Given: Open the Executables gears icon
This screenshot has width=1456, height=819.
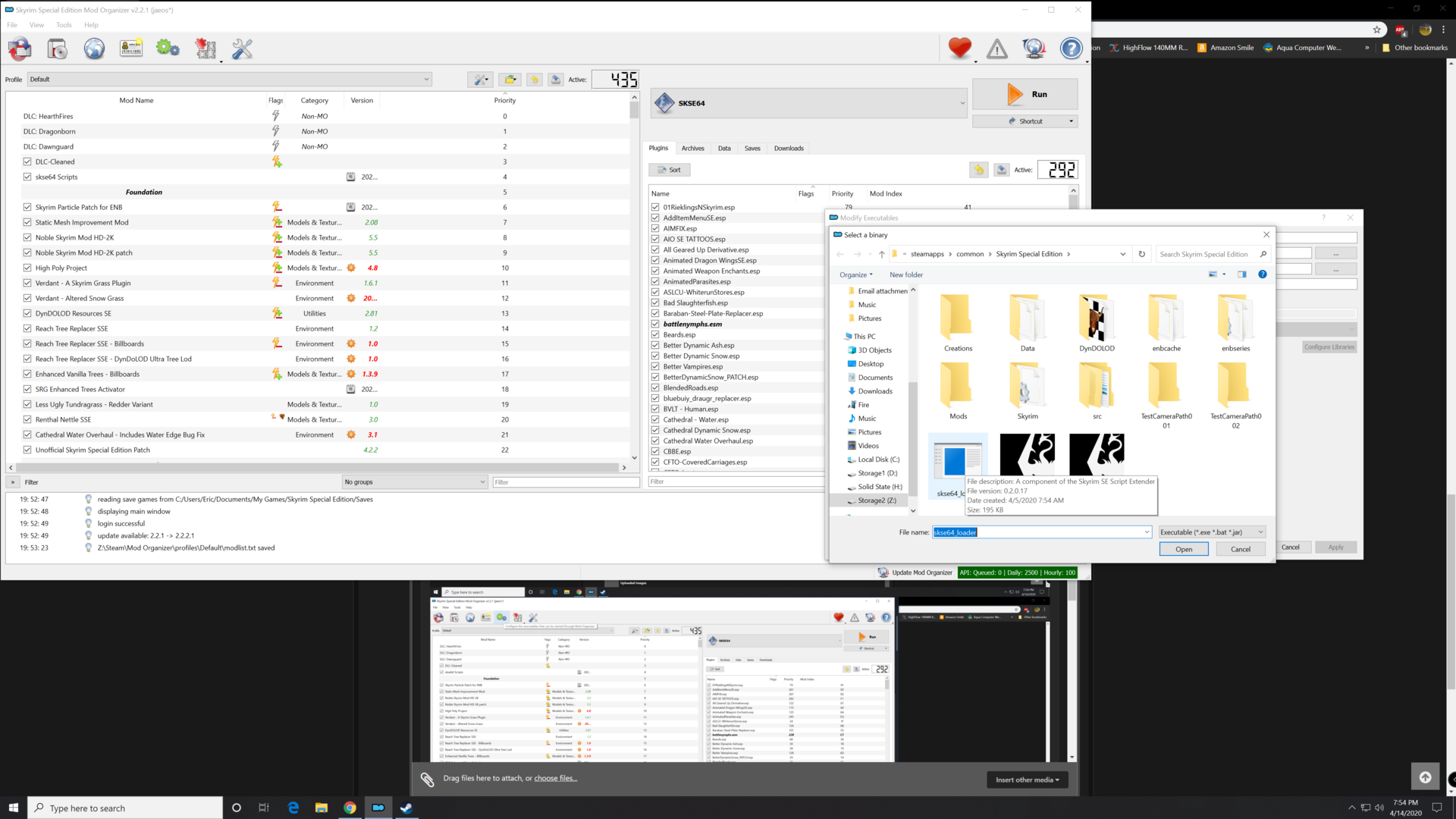Looking at the screenshot, I should click(168, 49).
